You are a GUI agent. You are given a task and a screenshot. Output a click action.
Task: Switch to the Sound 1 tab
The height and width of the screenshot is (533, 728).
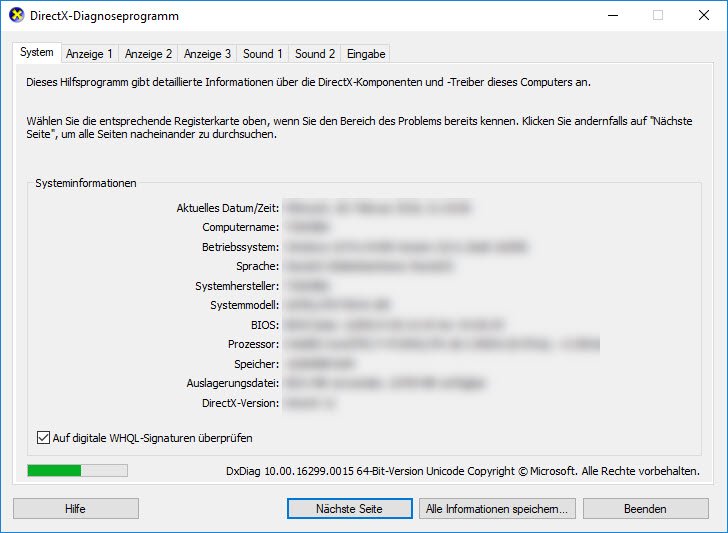pos(263,54)
